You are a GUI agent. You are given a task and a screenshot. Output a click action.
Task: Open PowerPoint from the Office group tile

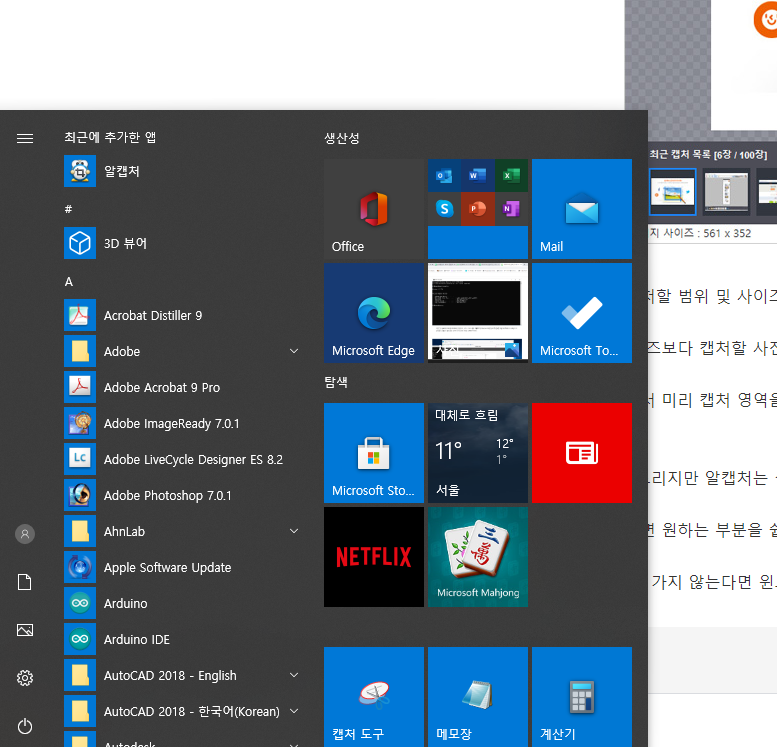coord(478,209)
